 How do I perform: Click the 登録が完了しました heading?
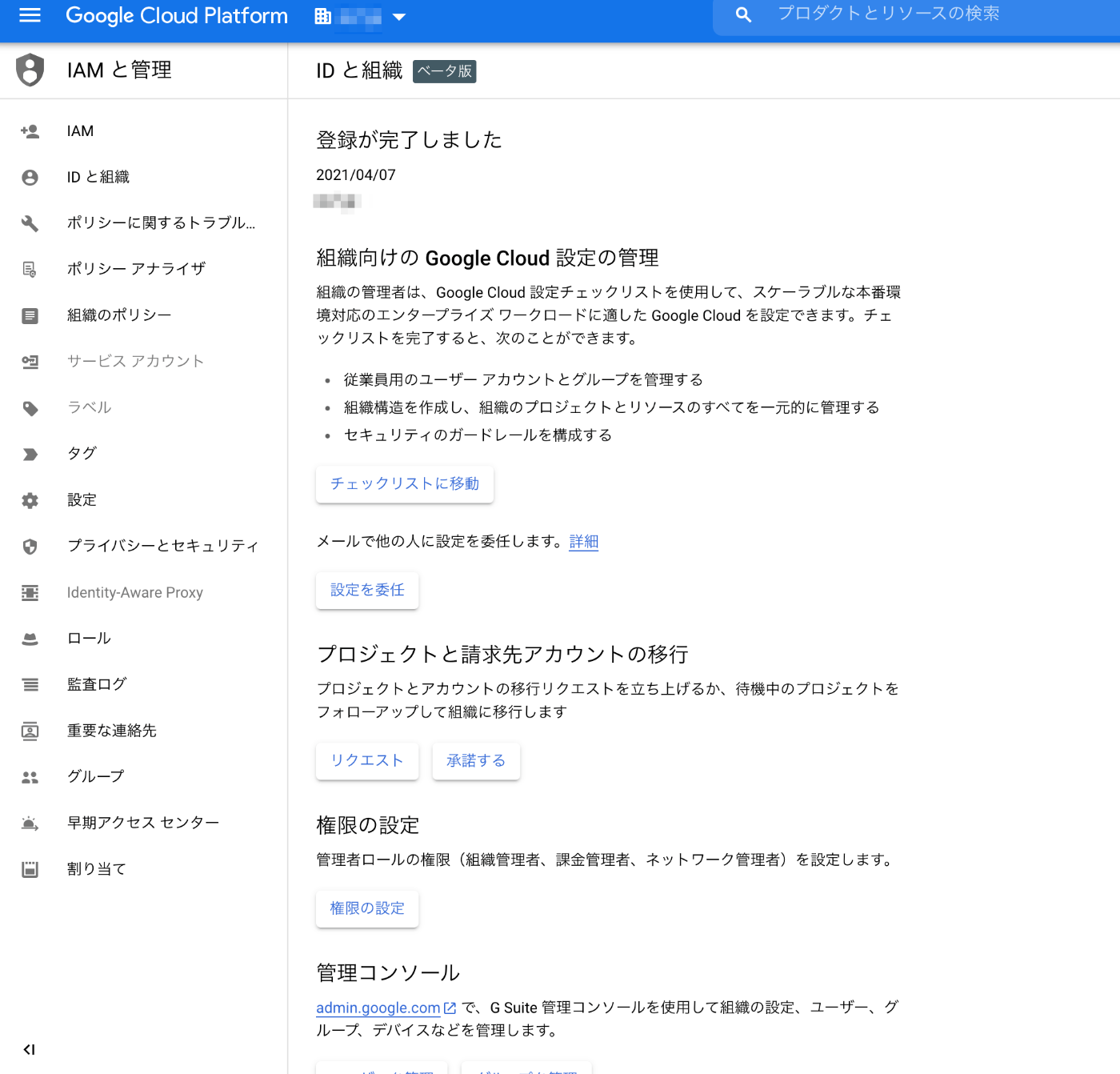(x=409, y=140)
